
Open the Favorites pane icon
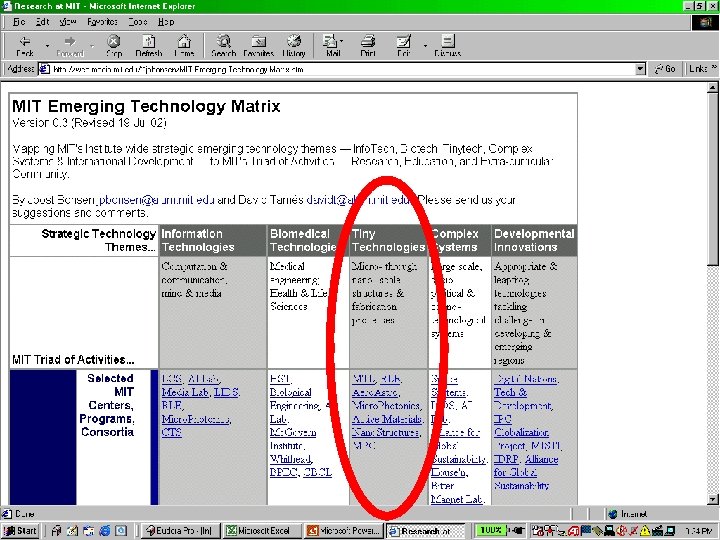point(259,46)
